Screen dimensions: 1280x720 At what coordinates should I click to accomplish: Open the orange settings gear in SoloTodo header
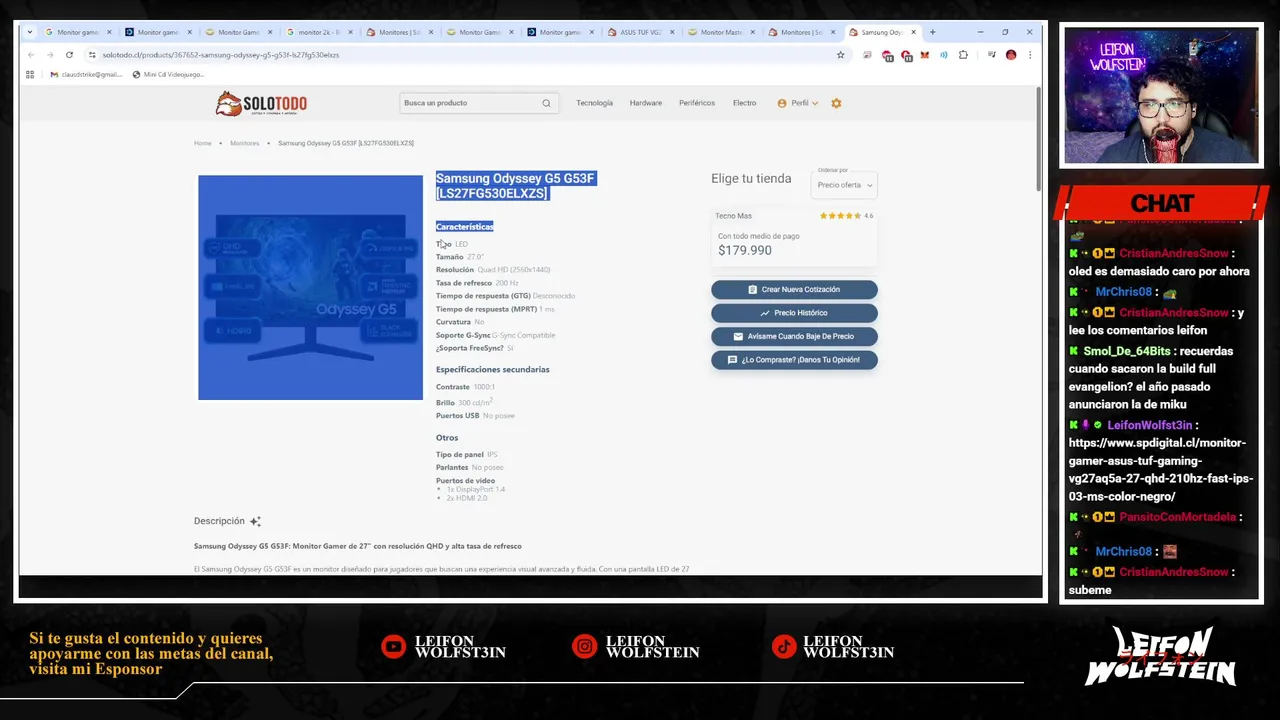(836, 103)
